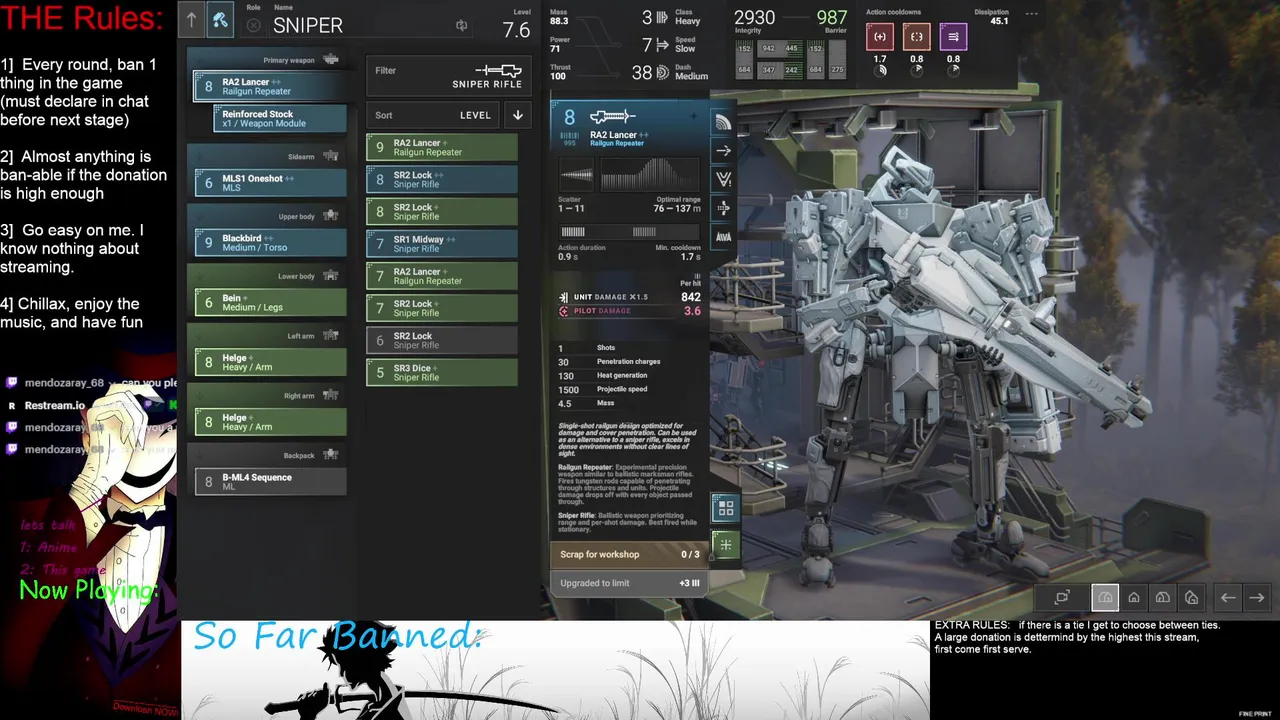Click purple lines action cooldown icon
The height and width of the screenshot is (720, 1280).
953,37
